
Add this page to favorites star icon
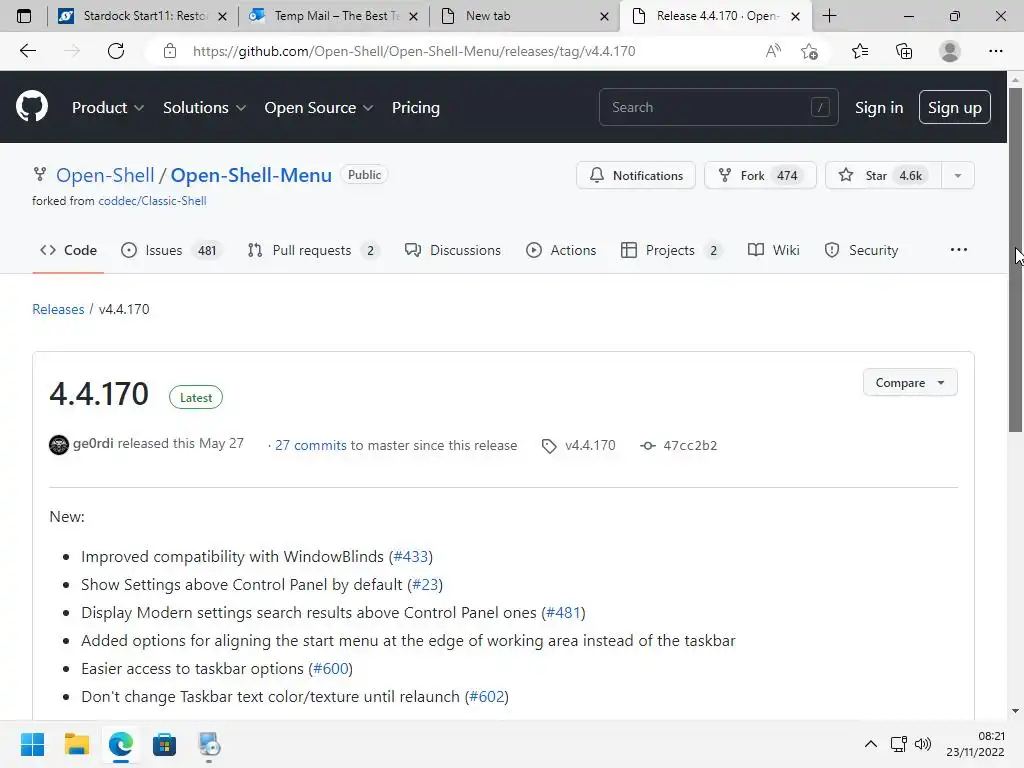810,51
